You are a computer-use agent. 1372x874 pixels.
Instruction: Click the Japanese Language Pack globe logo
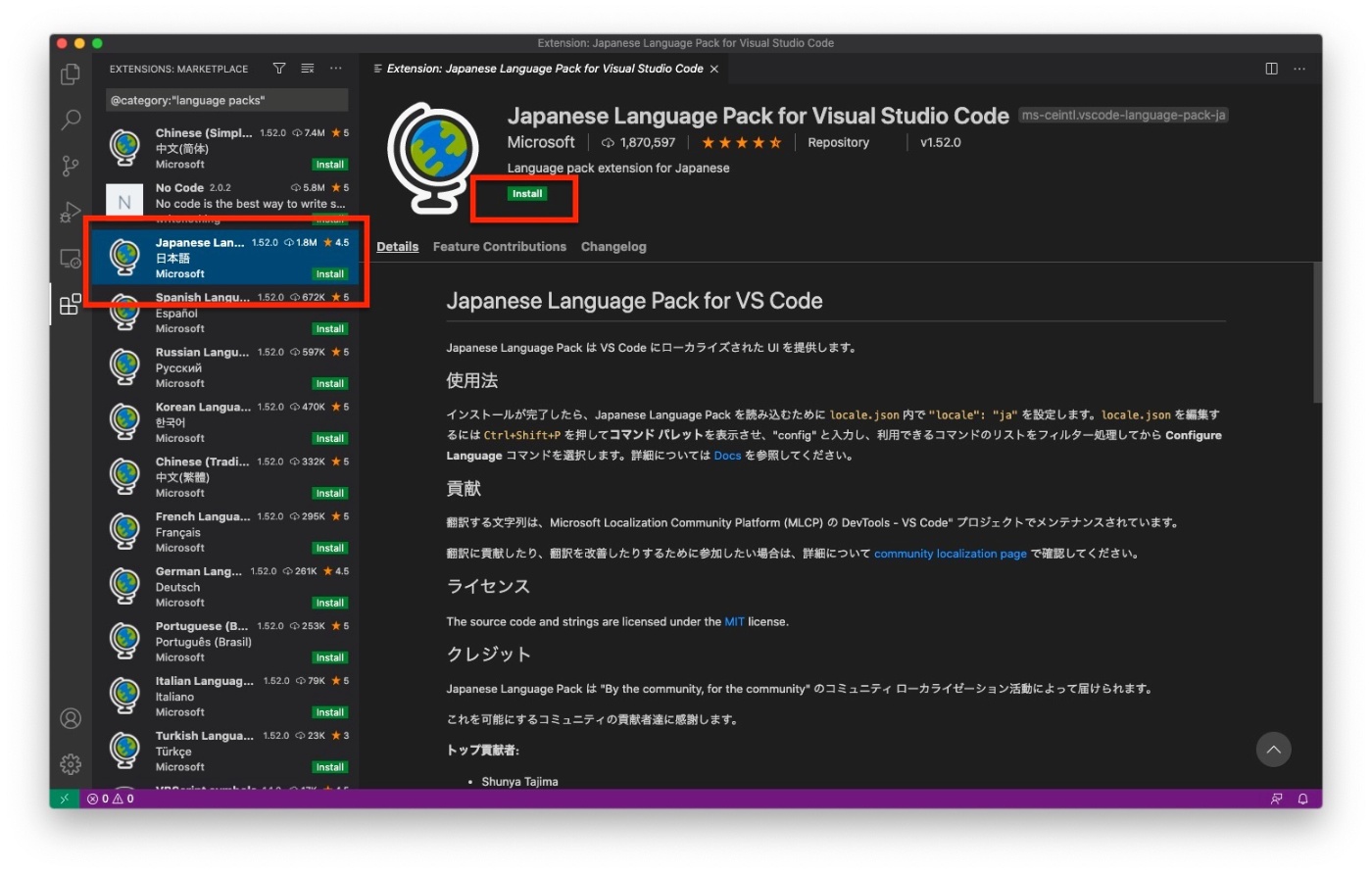433,157
